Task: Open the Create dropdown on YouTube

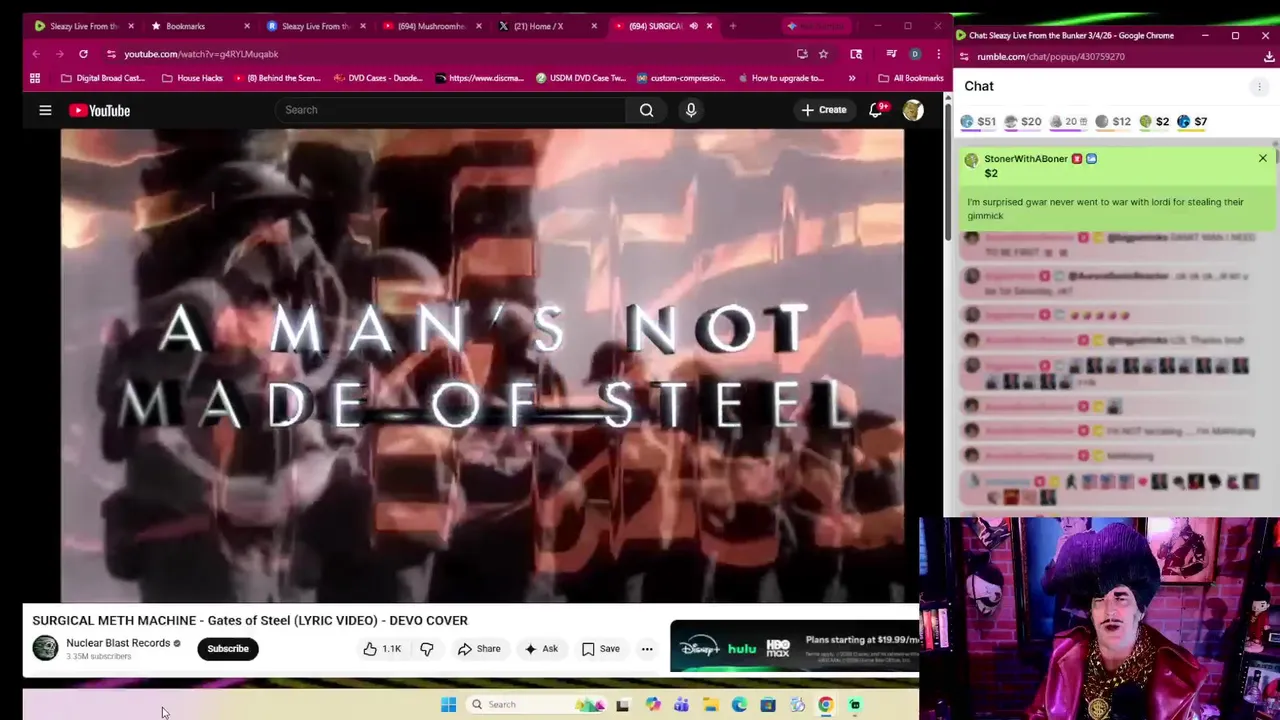Action: pos(824,110)
